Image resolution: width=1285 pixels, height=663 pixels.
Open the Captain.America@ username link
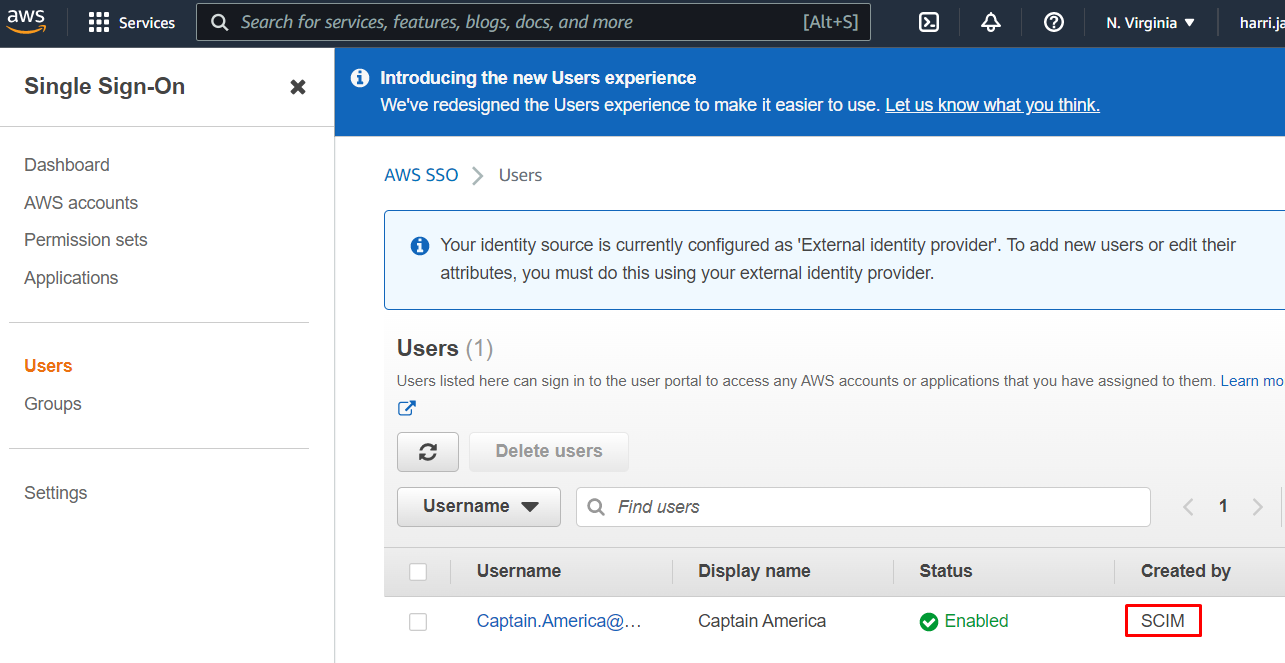558,621
